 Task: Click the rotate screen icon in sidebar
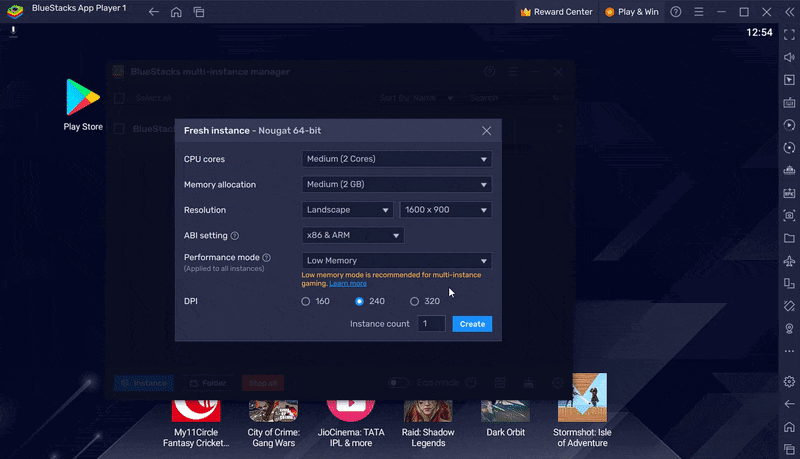tap(789, 284)
